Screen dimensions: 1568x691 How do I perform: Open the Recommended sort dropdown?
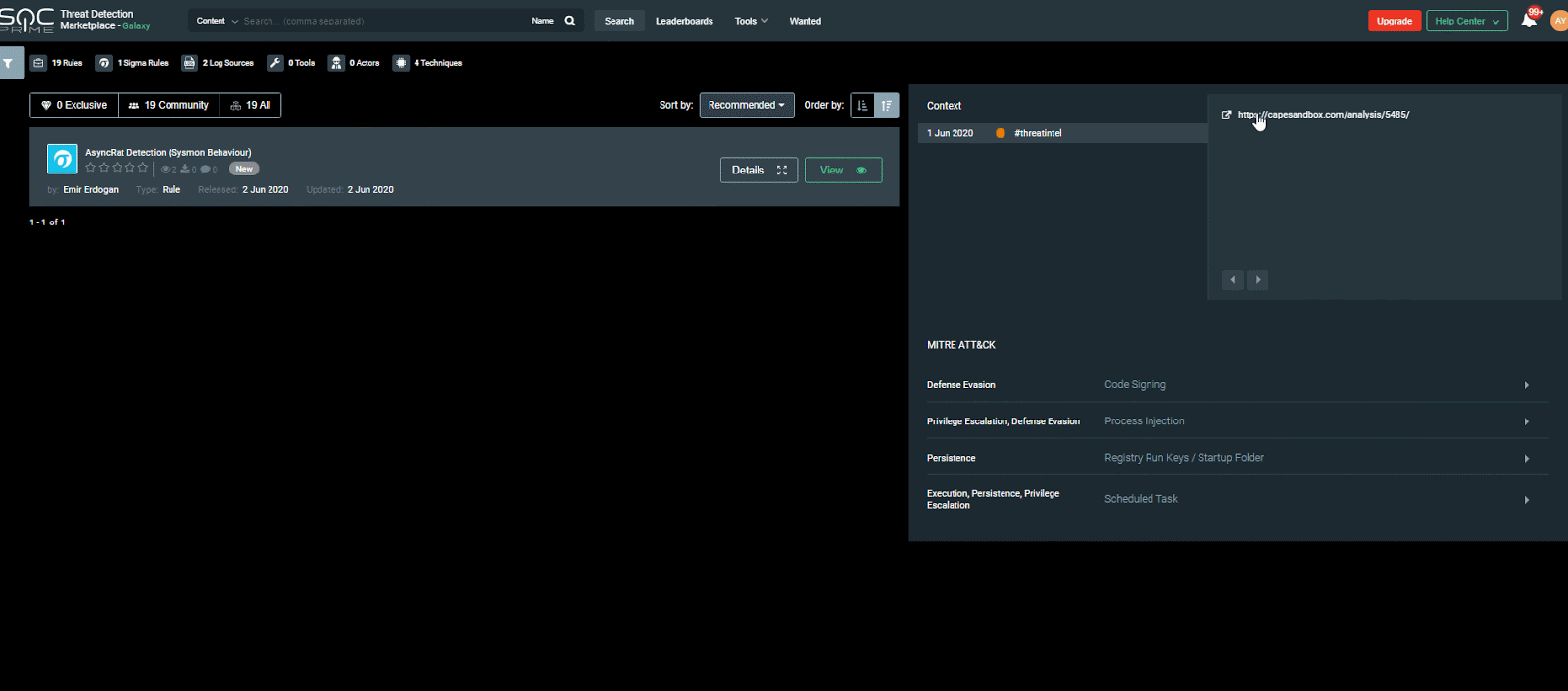(x=747, y=105)
